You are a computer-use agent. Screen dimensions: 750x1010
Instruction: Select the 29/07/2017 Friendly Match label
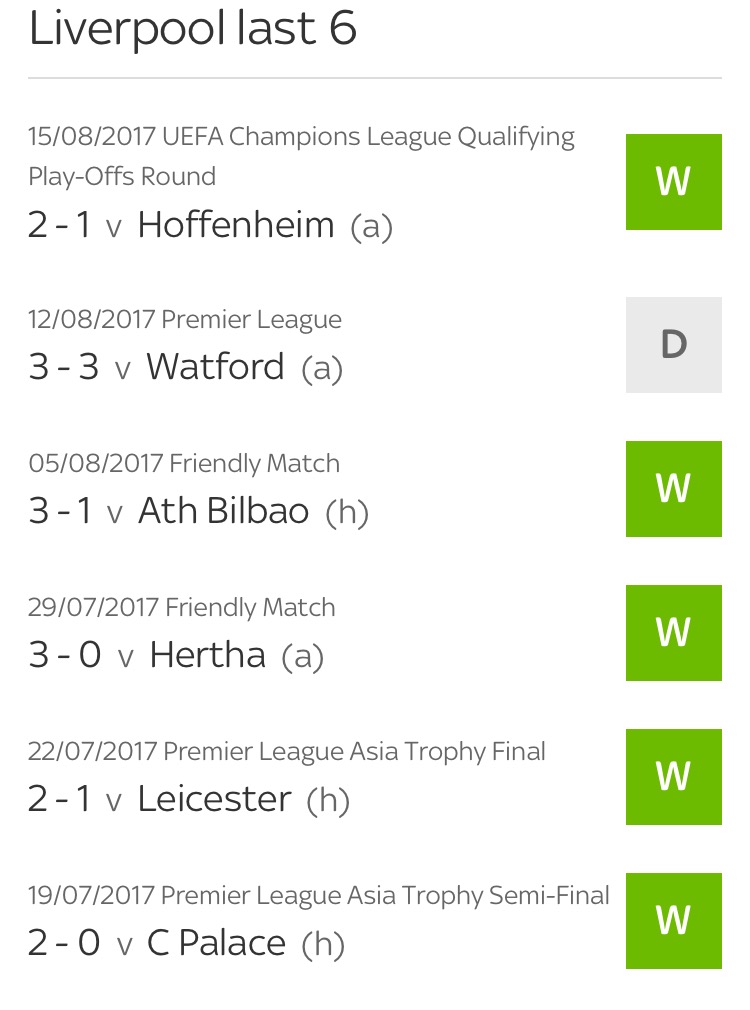pos(182,608)
